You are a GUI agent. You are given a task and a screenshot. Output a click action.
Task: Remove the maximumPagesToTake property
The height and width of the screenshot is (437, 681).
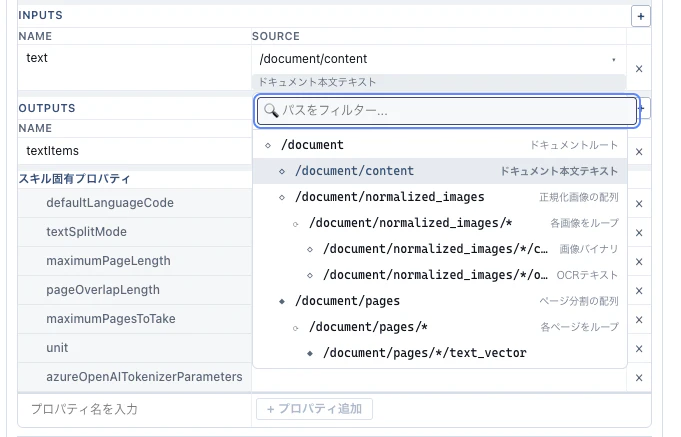[x=639, y=319]
